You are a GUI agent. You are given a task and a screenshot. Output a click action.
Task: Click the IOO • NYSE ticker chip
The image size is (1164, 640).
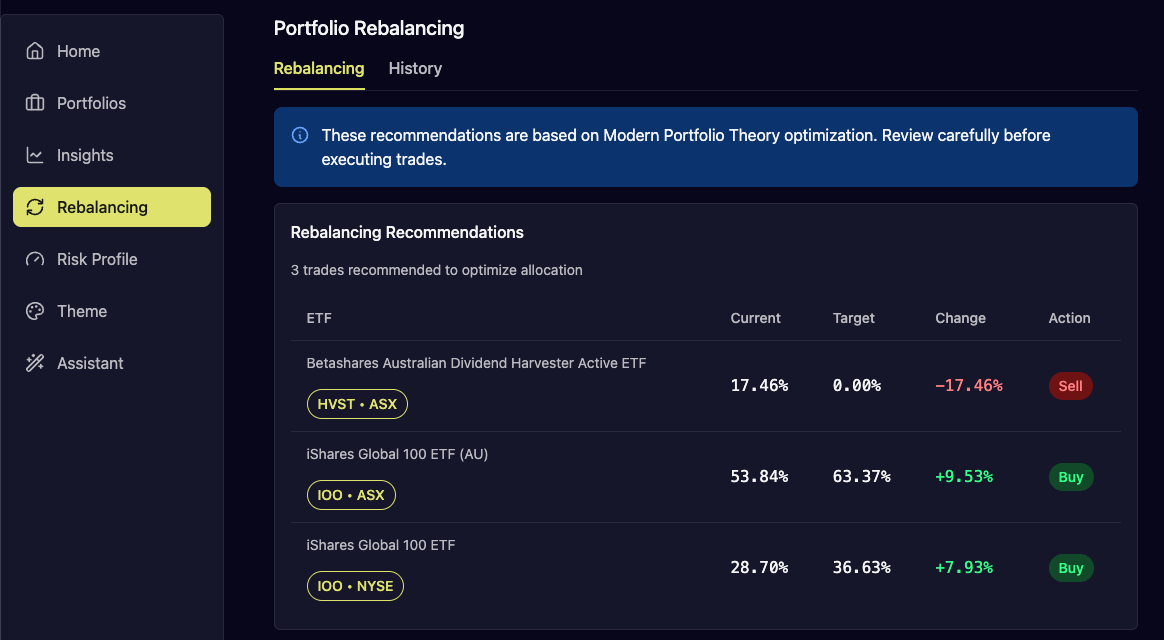click(x=355, y=586)
